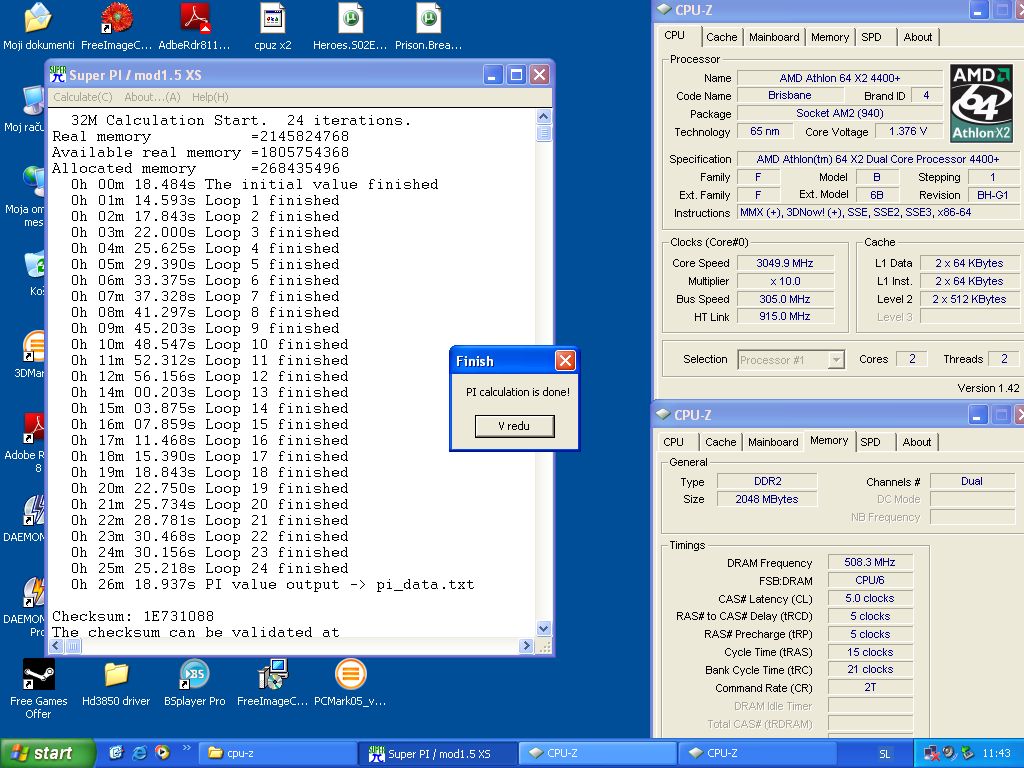
Task: Launch Windows Media Player from quick launch
Action: 162,753
